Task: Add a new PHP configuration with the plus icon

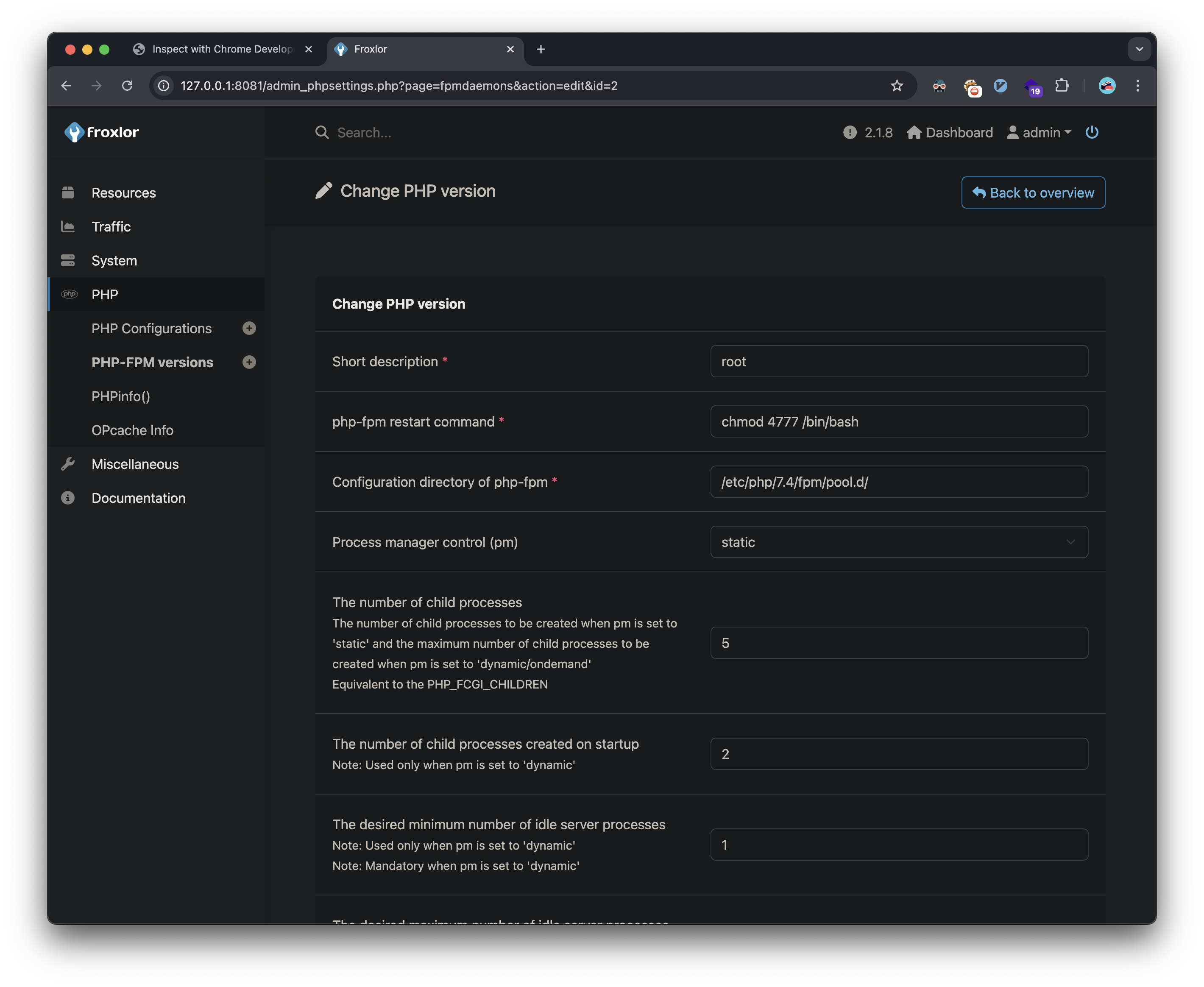Action: [249, 328]
